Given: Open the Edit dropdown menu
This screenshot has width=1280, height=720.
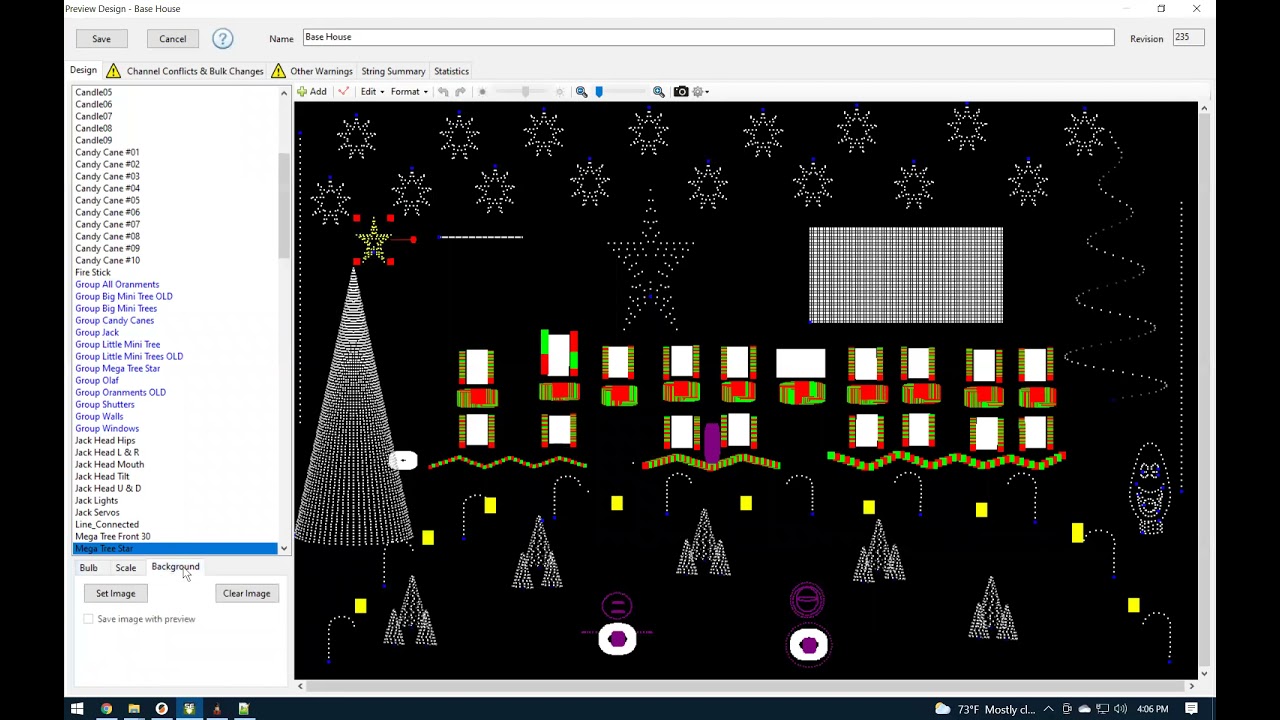Looking at the screenshot, I should click(x=371, y=92).
